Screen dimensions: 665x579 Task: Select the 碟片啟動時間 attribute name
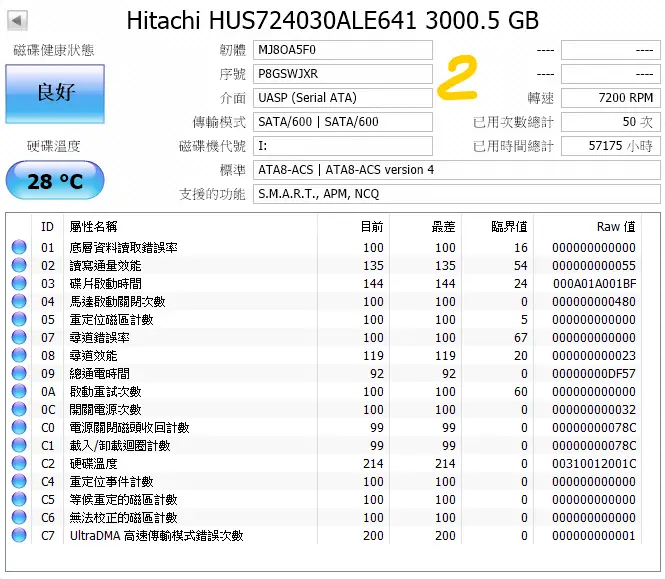(x=105, y=283)
